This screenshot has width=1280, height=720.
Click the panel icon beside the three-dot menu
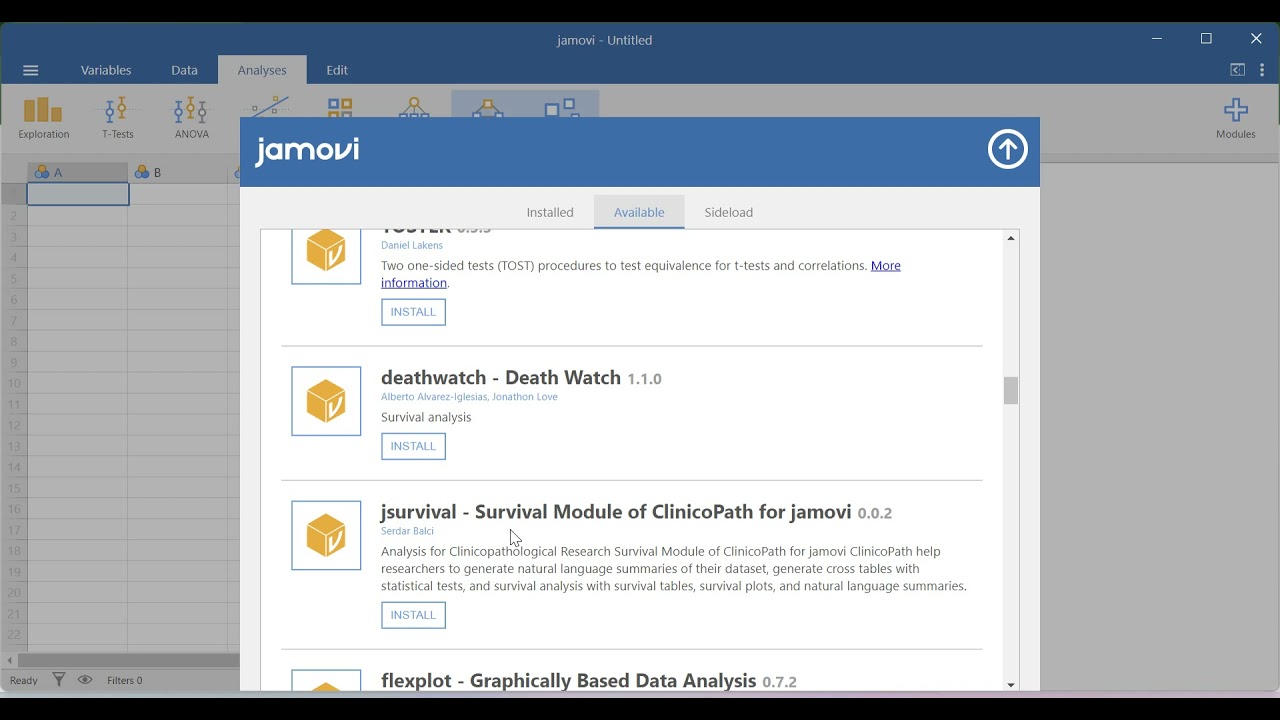tap(1237, 70)
